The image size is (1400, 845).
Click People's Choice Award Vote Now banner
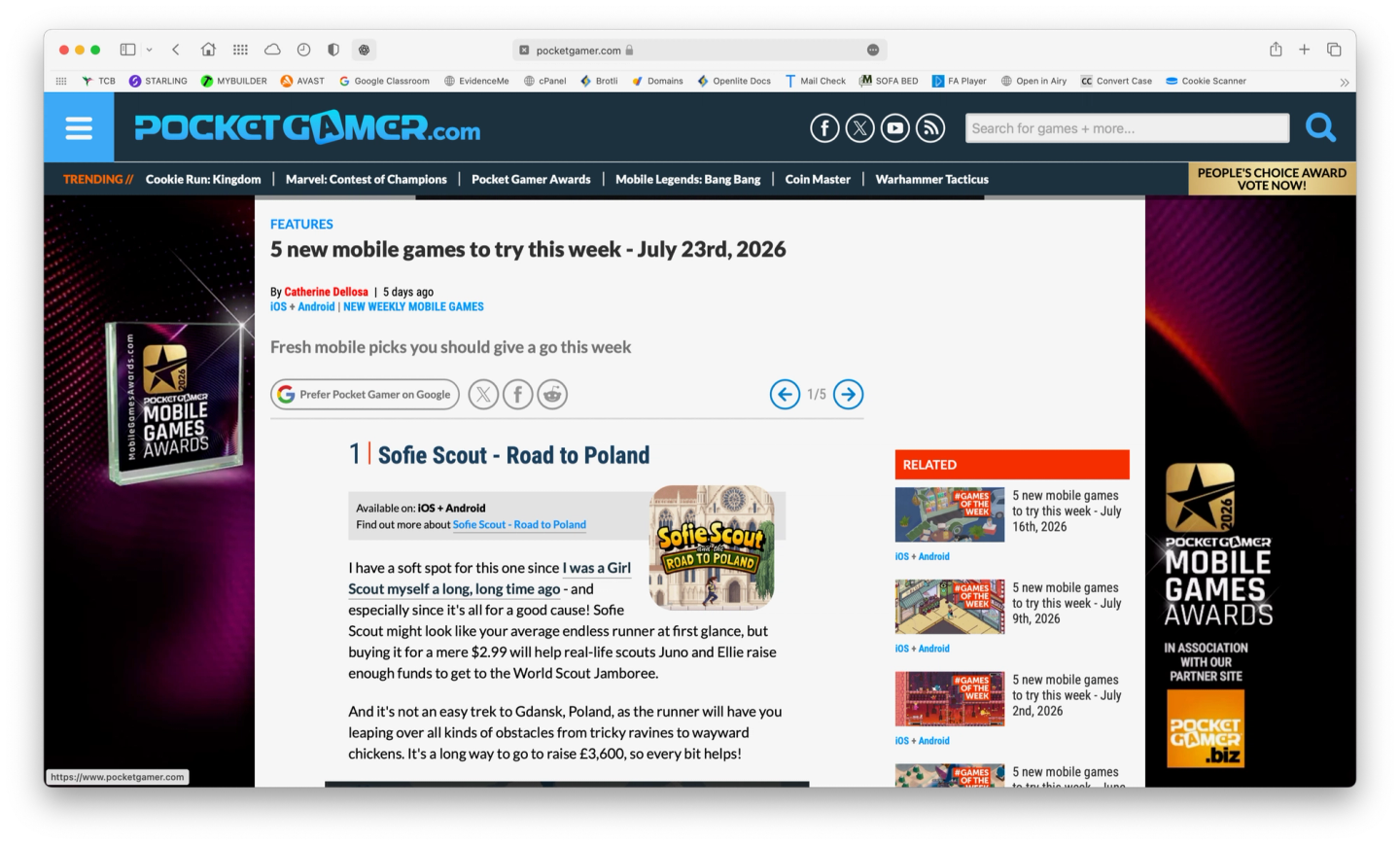(x=1272, y=179)
